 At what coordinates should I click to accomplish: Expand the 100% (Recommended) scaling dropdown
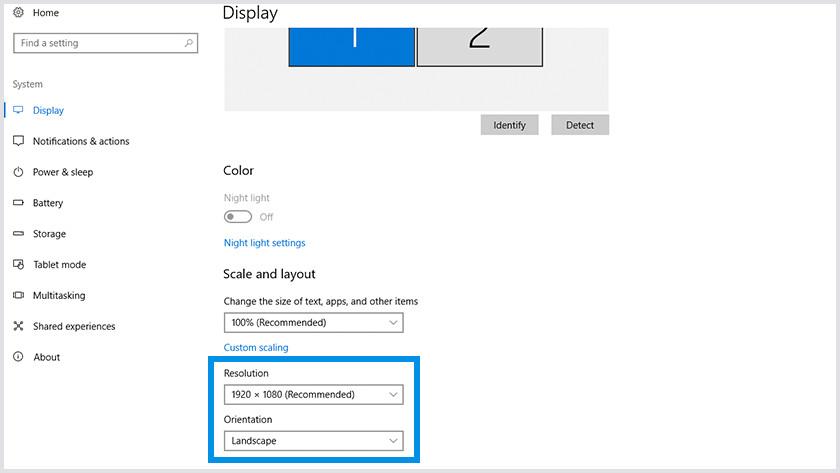313,322
